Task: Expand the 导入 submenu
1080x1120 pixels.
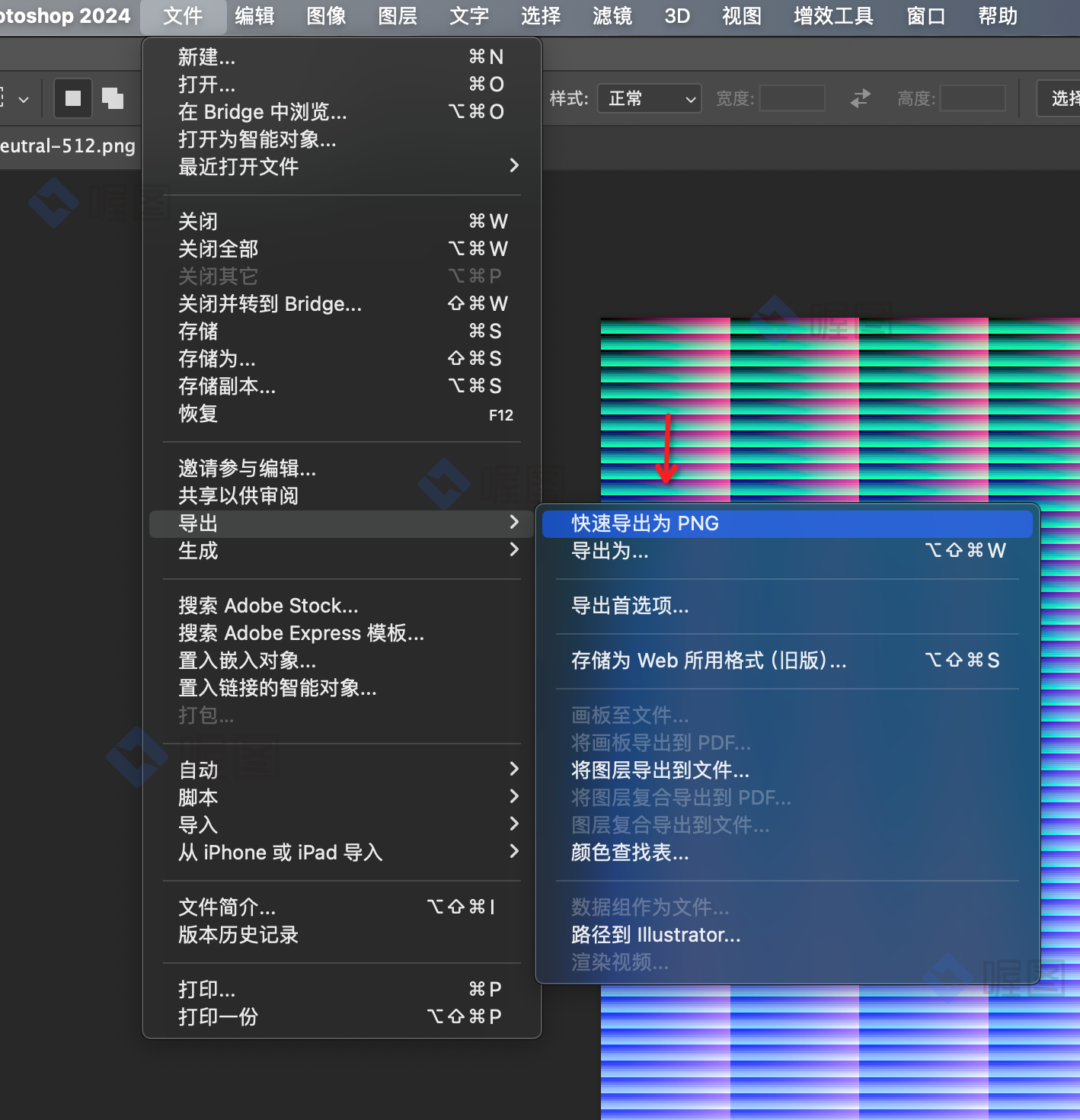Action: pyautogui.click(x=341, y=825)
